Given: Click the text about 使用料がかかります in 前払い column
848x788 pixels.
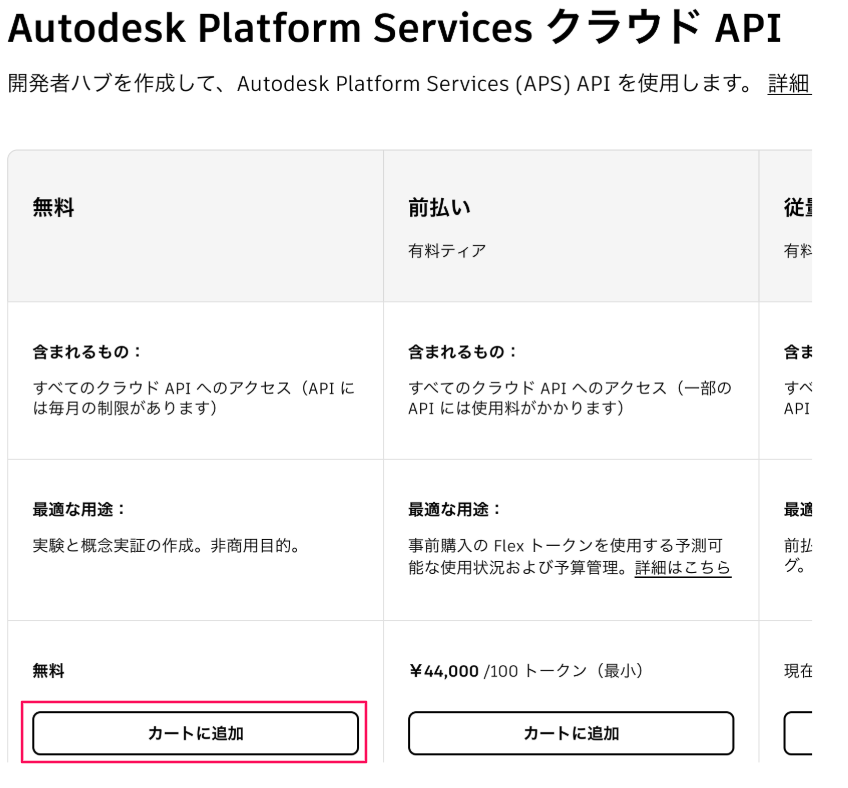Looking at the screenshot, I should (x=570, y=398).
